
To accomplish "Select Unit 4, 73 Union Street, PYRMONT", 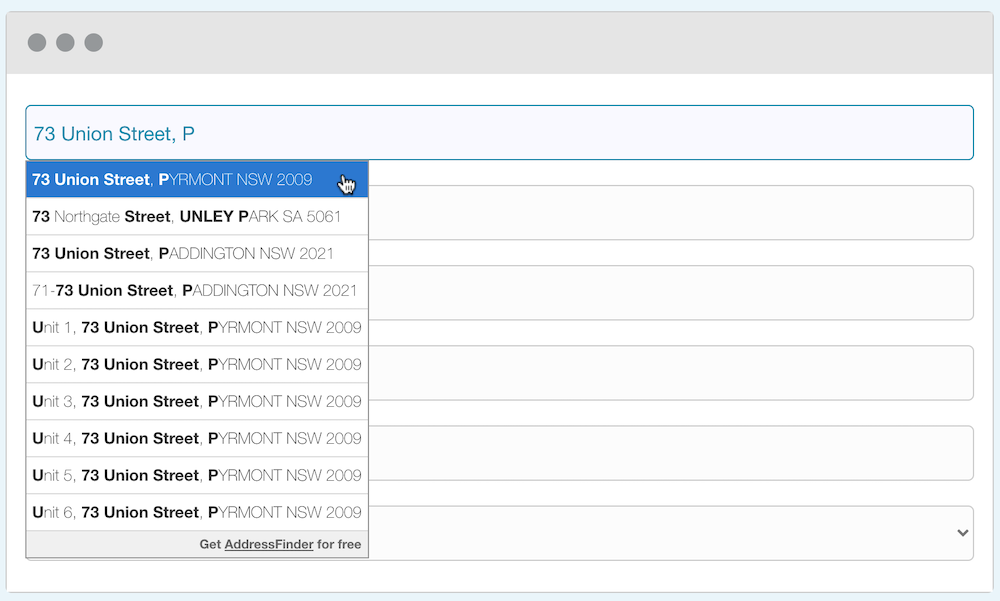I will pyautogui.click(x=197, y=438).
